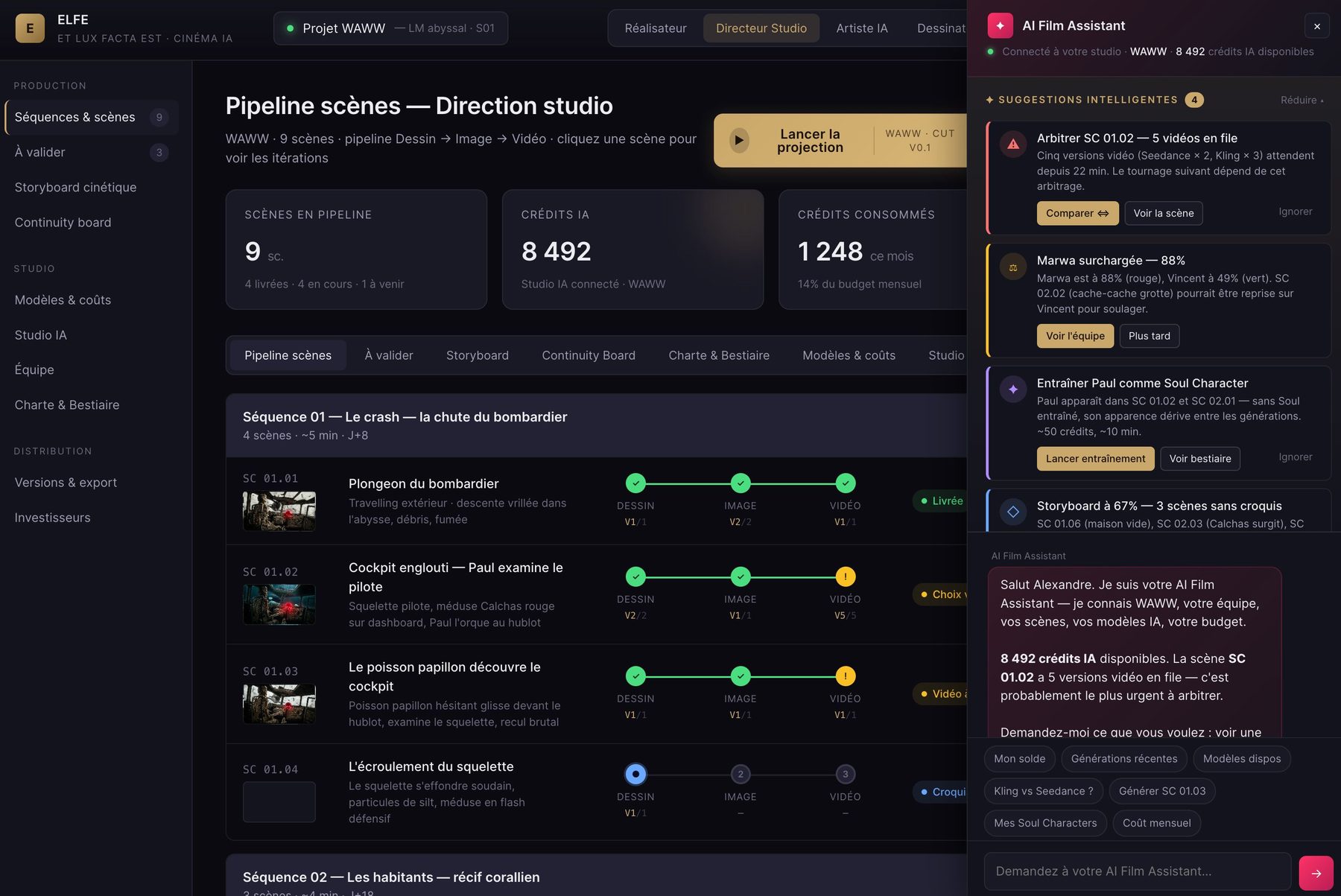Open the Modèles & coûts tab
Image resolution: width=1341 pixels, height=896 pixels.
849,355
